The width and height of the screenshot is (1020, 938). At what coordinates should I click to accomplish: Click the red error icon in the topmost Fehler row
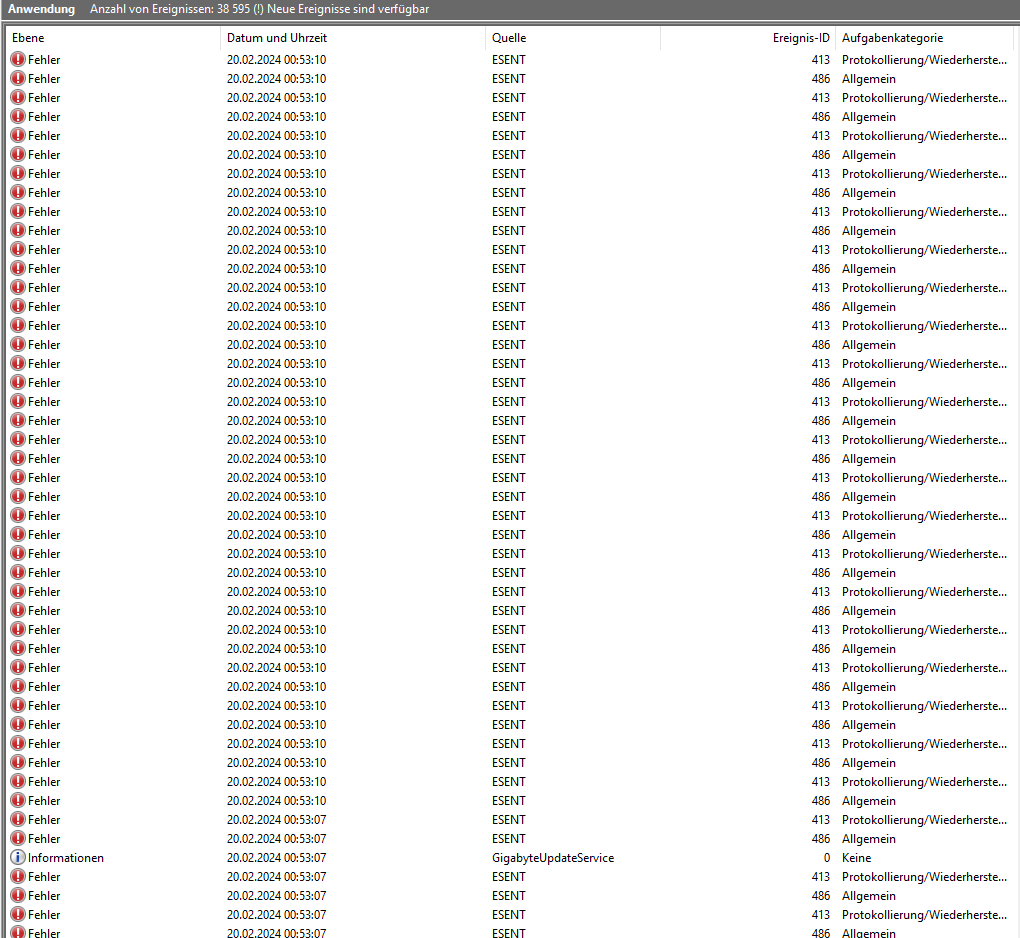tap(18, 59)
